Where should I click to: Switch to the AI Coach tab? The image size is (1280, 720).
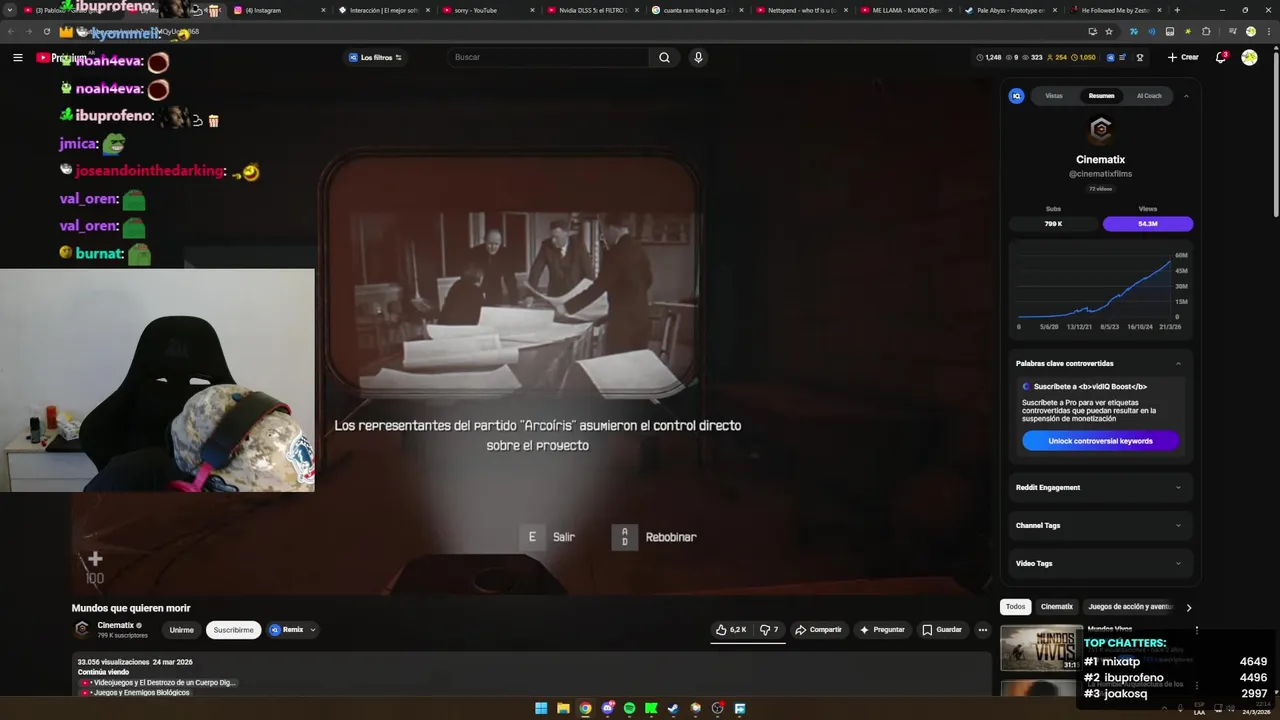[x=1149, y=96]
